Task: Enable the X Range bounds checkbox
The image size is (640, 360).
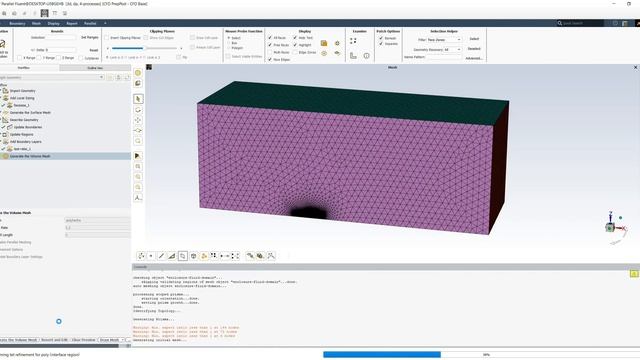Action: (20, 58)
